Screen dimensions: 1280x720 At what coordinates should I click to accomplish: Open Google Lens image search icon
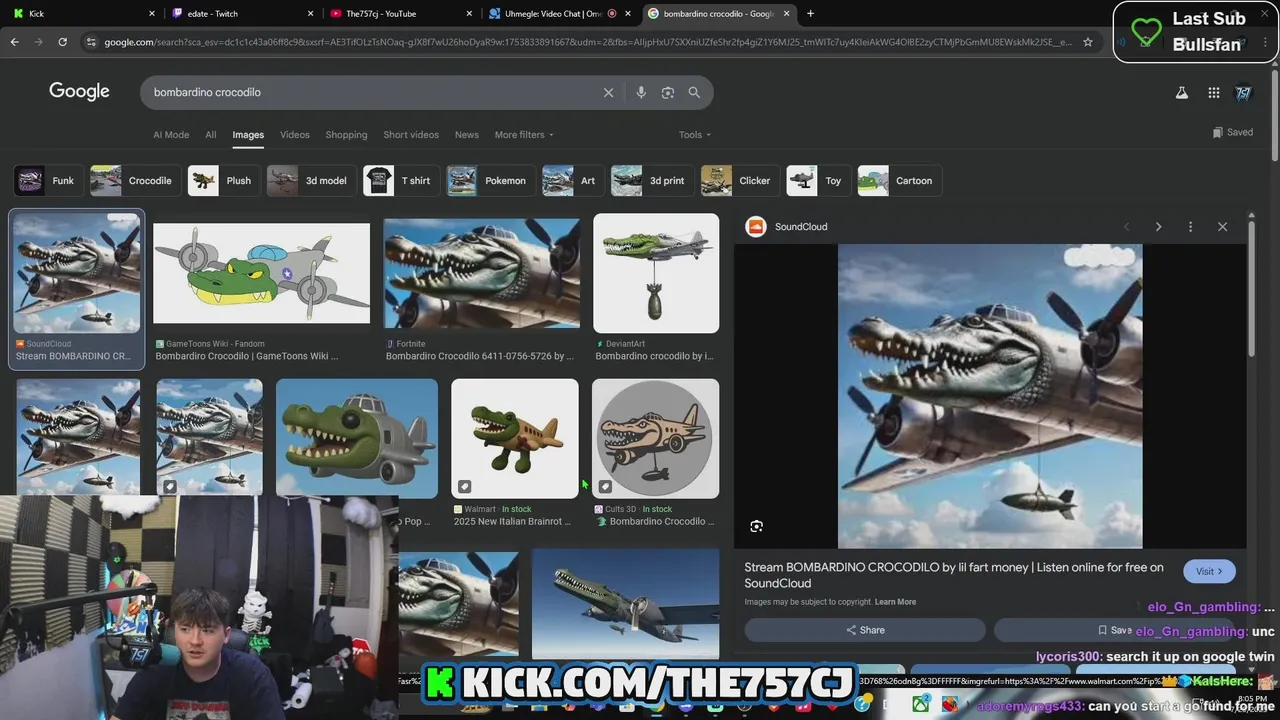(x=668, y=92)
